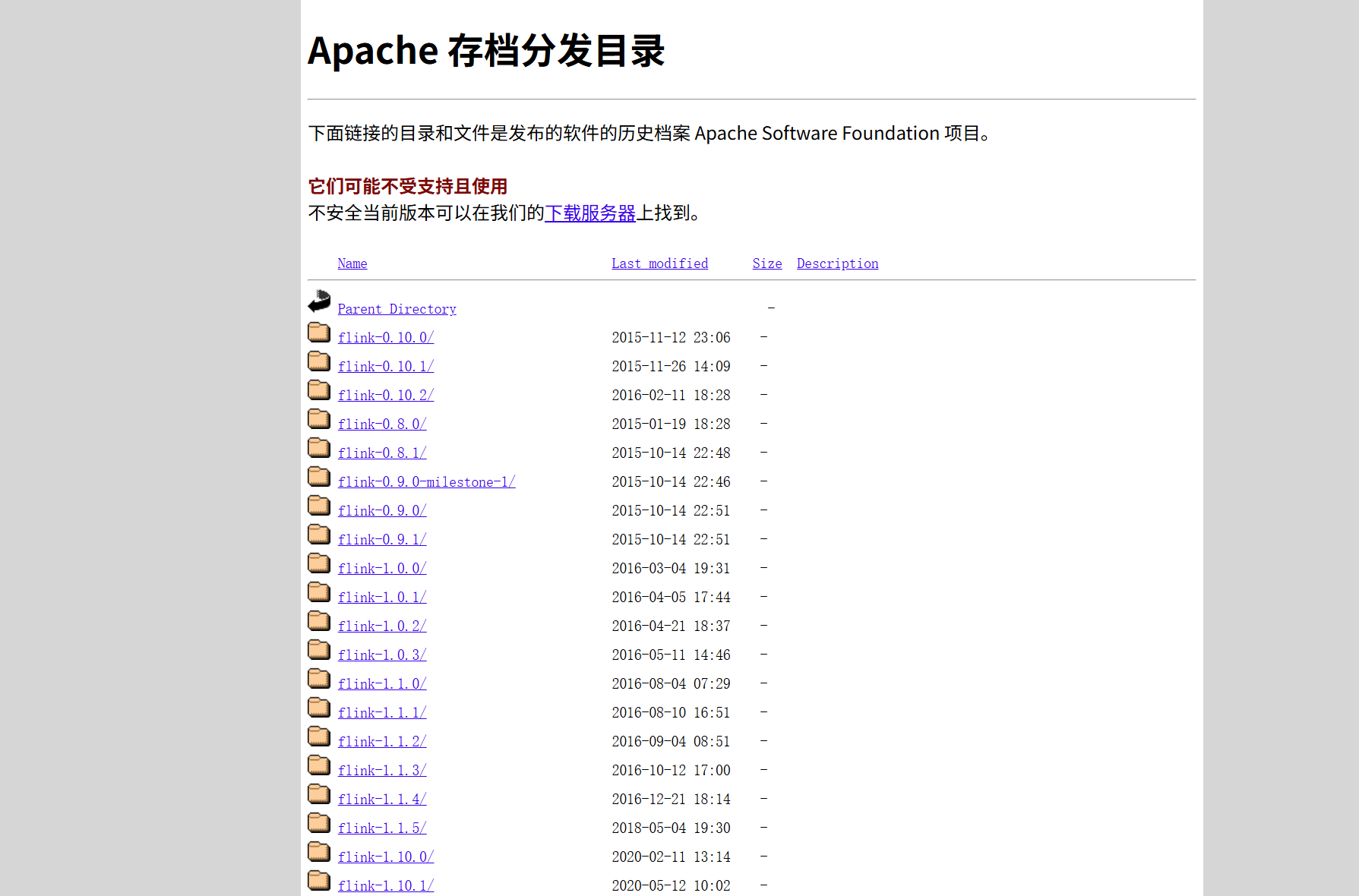Open the flink-1.0.3/ directory
Screen dimensions: 1359x896
coord(382,655)
